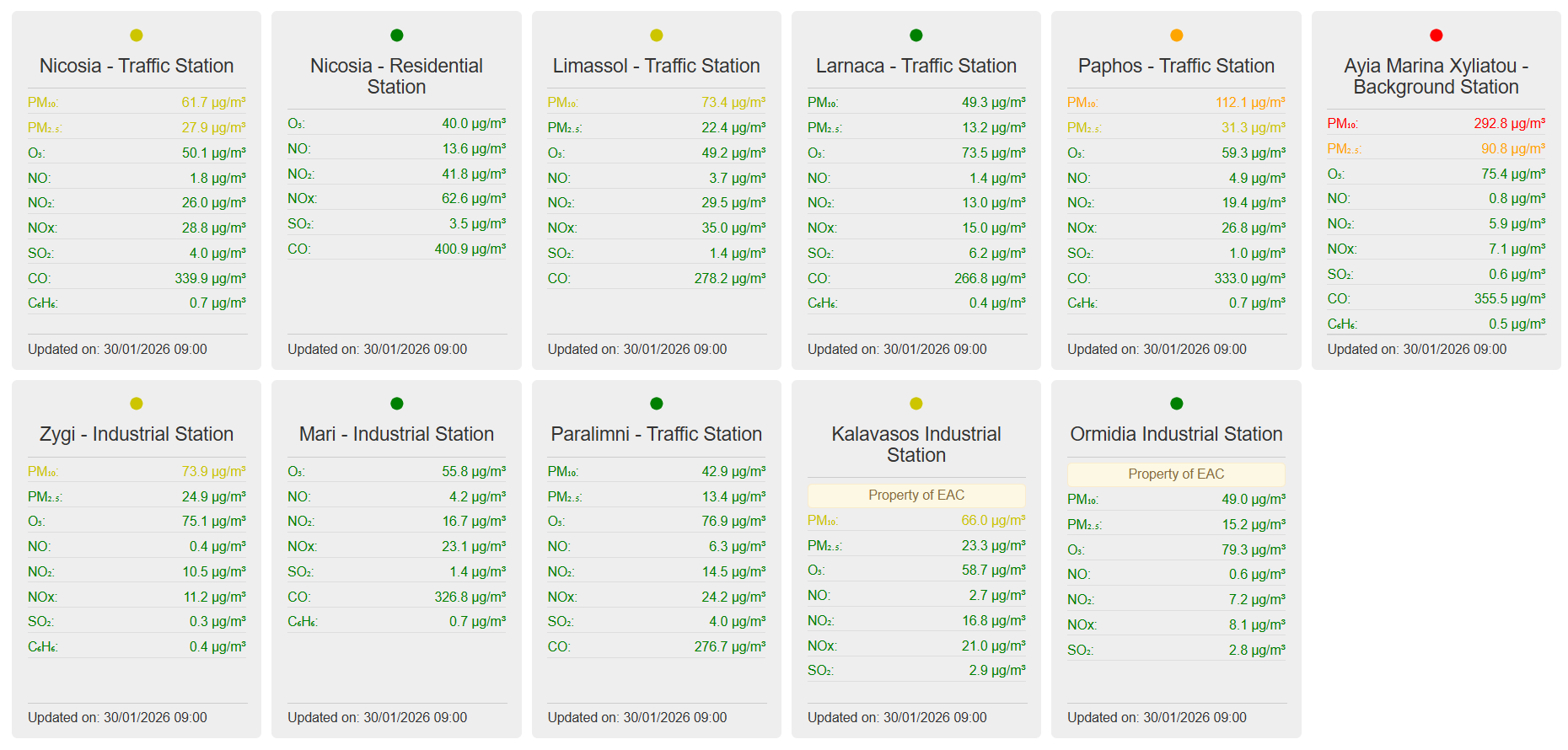1568x750 pixels.
Task: Select the Paphos - Traffic Station heading
Action: click(x=1176, y=66)
